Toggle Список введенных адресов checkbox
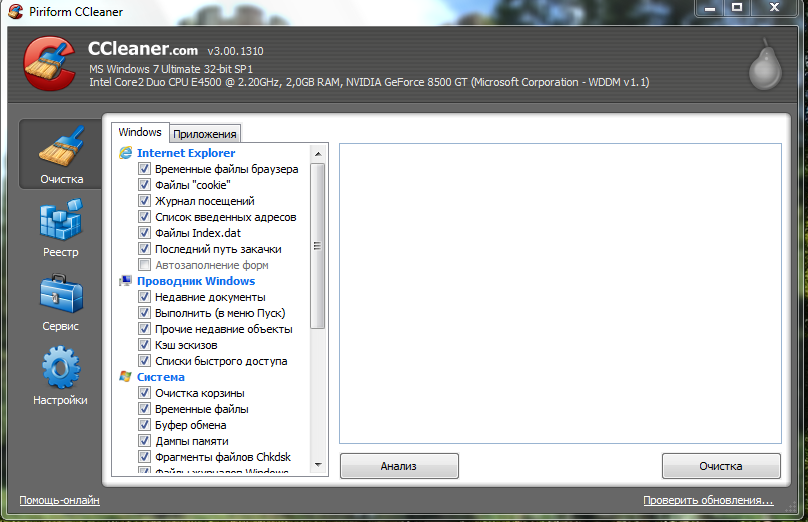The width and height of the screenshot is (808, 522). (145, 216)
